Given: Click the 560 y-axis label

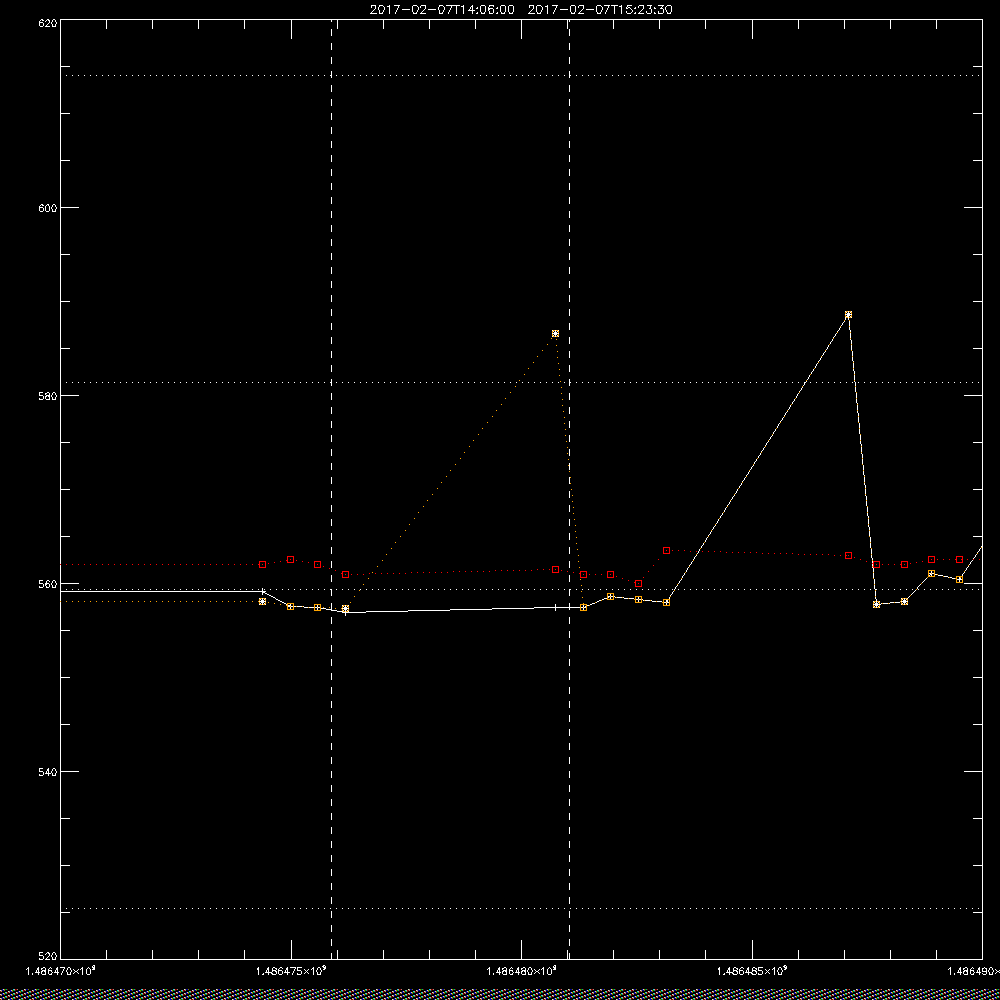Looking at the screenshot, I should (x=48, y=584).
